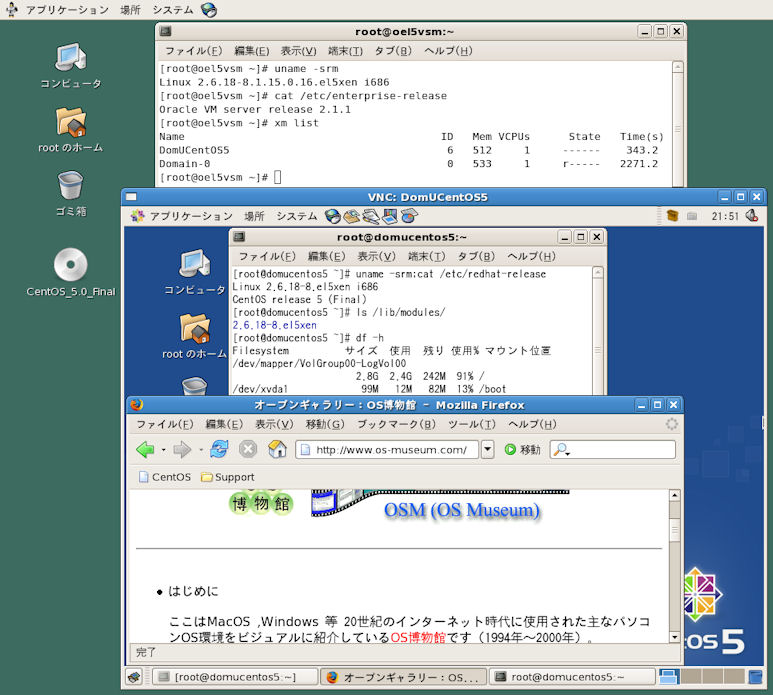This screenshot has width=773, height=695.
Task: Open ブックマーク menu in Firefox
Action: click(396, 424)
